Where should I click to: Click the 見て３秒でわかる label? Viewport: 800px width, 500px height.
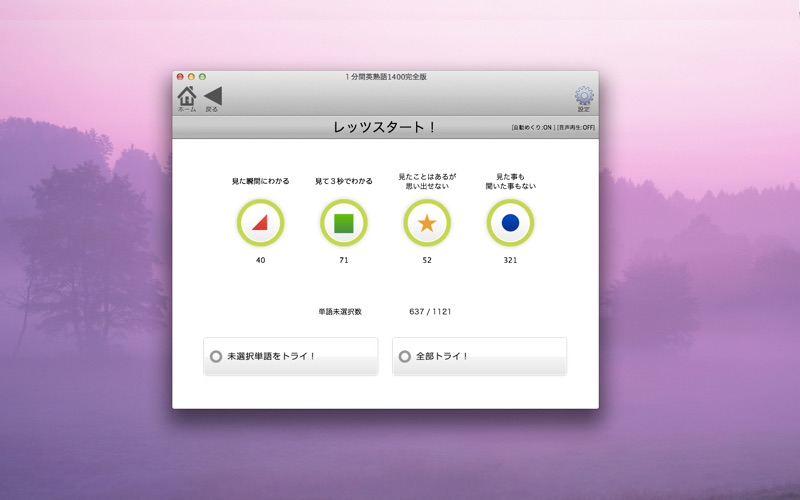343,181
